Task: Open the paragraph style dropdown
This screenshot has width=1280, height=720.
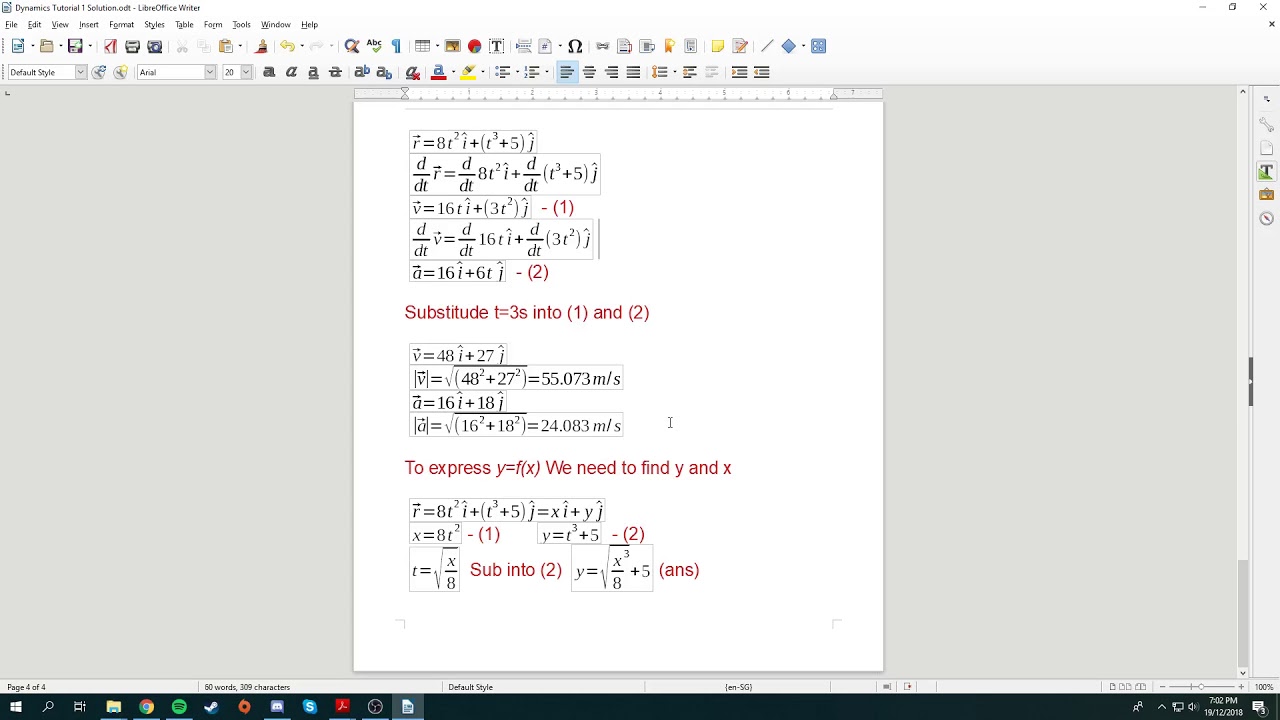Action: 81,72
